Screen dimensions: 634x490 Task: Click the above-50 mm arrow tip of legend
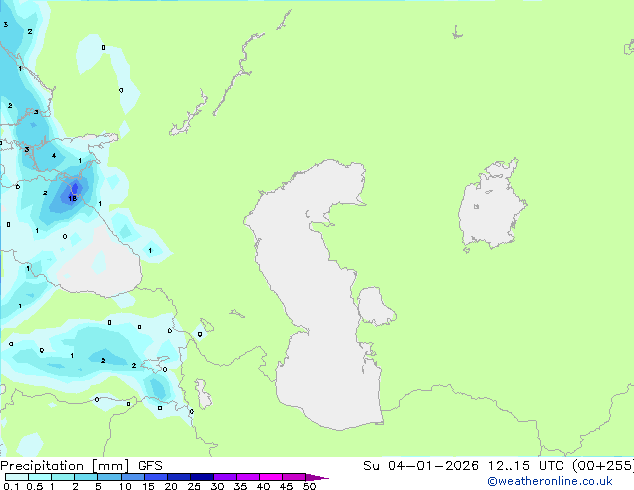click(317, 477)
